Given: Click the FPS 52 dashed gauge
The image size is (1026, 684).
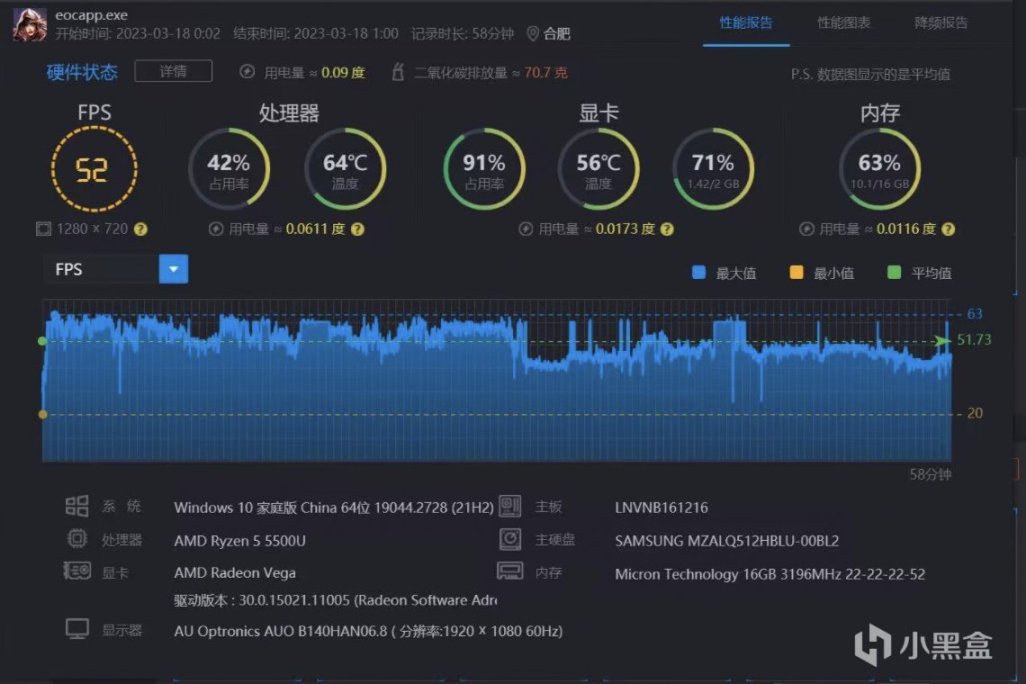Looking at the screenshot, I should point(94,170).
